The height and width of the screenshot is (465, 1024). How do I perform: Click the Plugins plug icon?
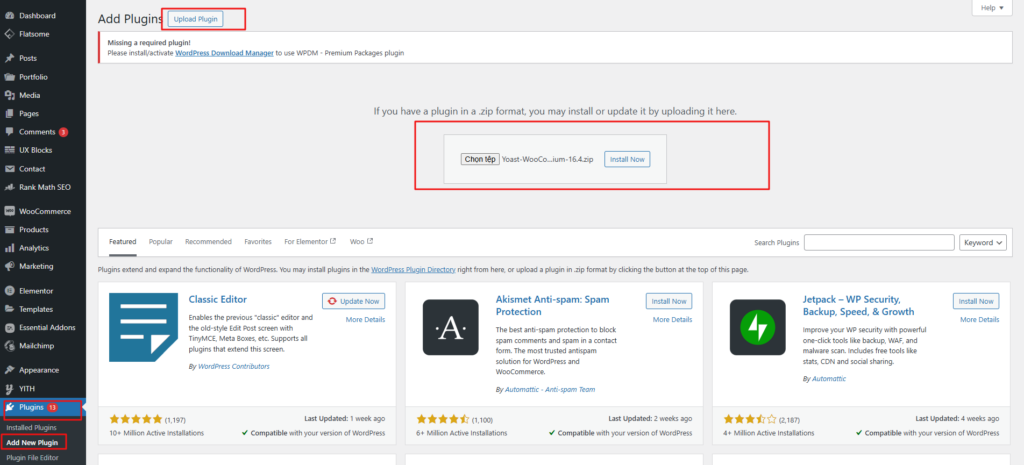[10, 407]
